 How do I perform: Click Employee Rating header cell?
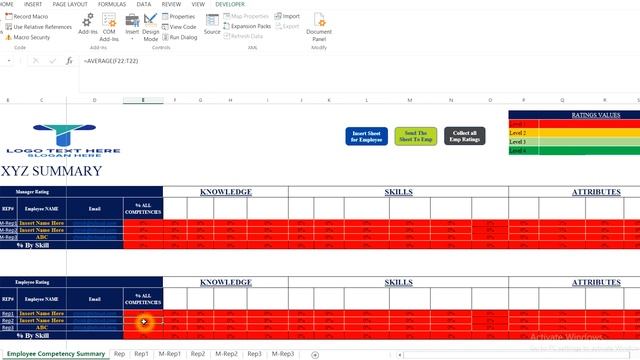click(33, 282)
